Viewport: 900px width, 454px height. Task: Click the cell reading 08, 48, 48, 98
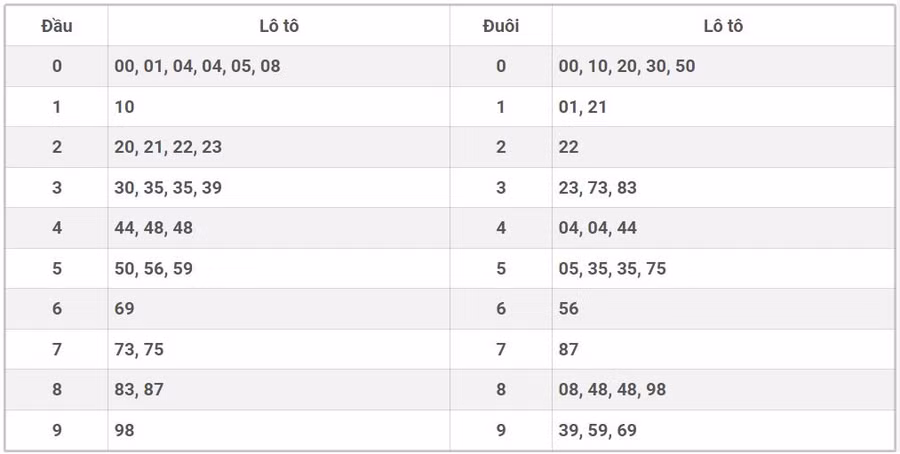612,390
